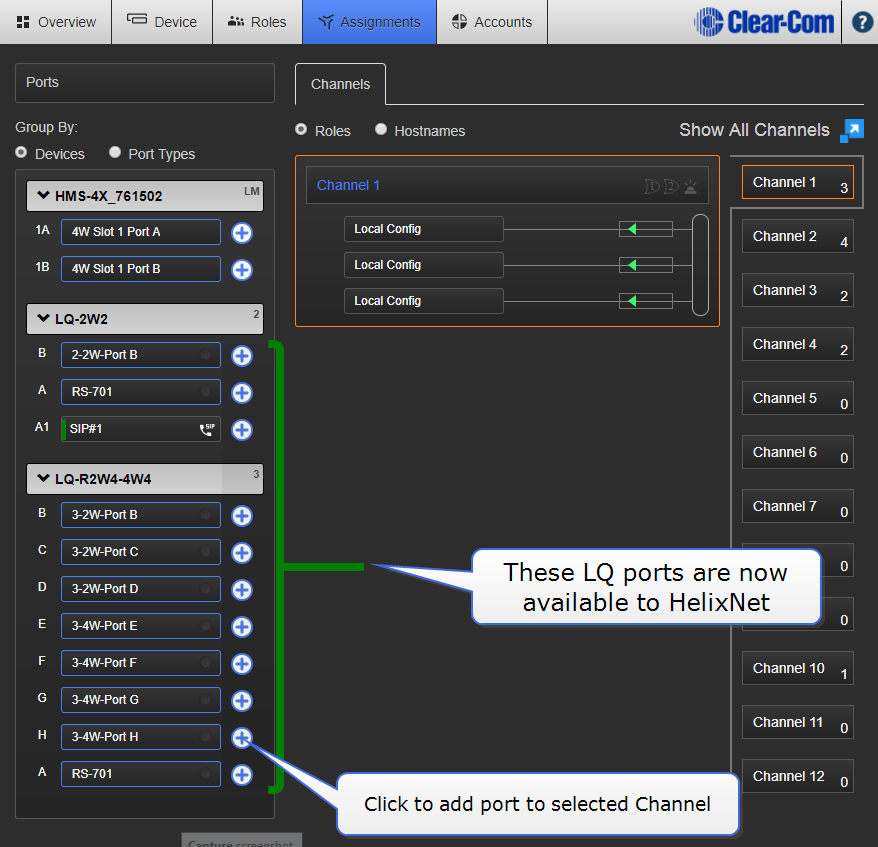
Task: Open the Assignments tab
Action: [x=370, y=22]
